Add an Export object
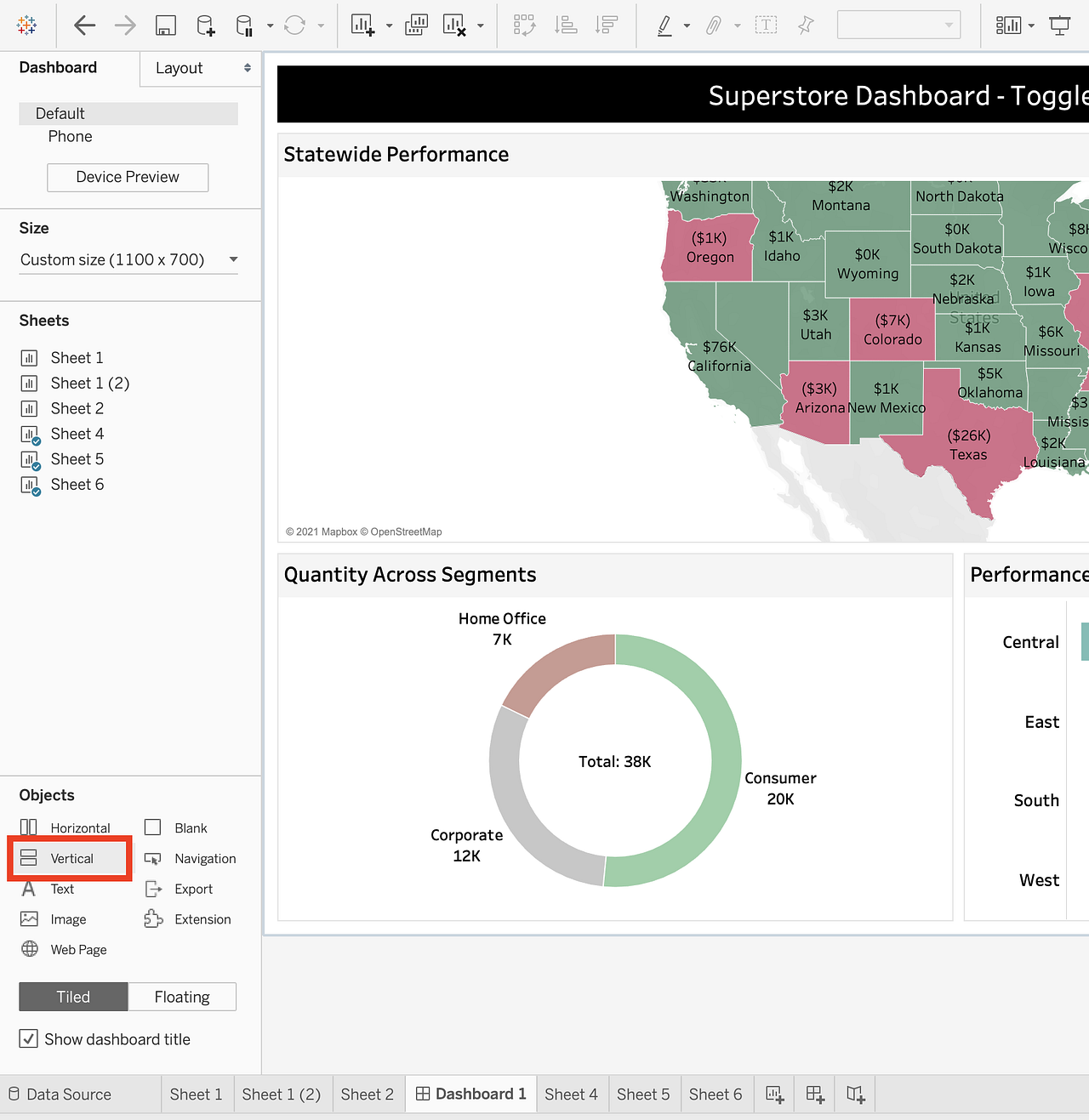 [x=179, y=889]
